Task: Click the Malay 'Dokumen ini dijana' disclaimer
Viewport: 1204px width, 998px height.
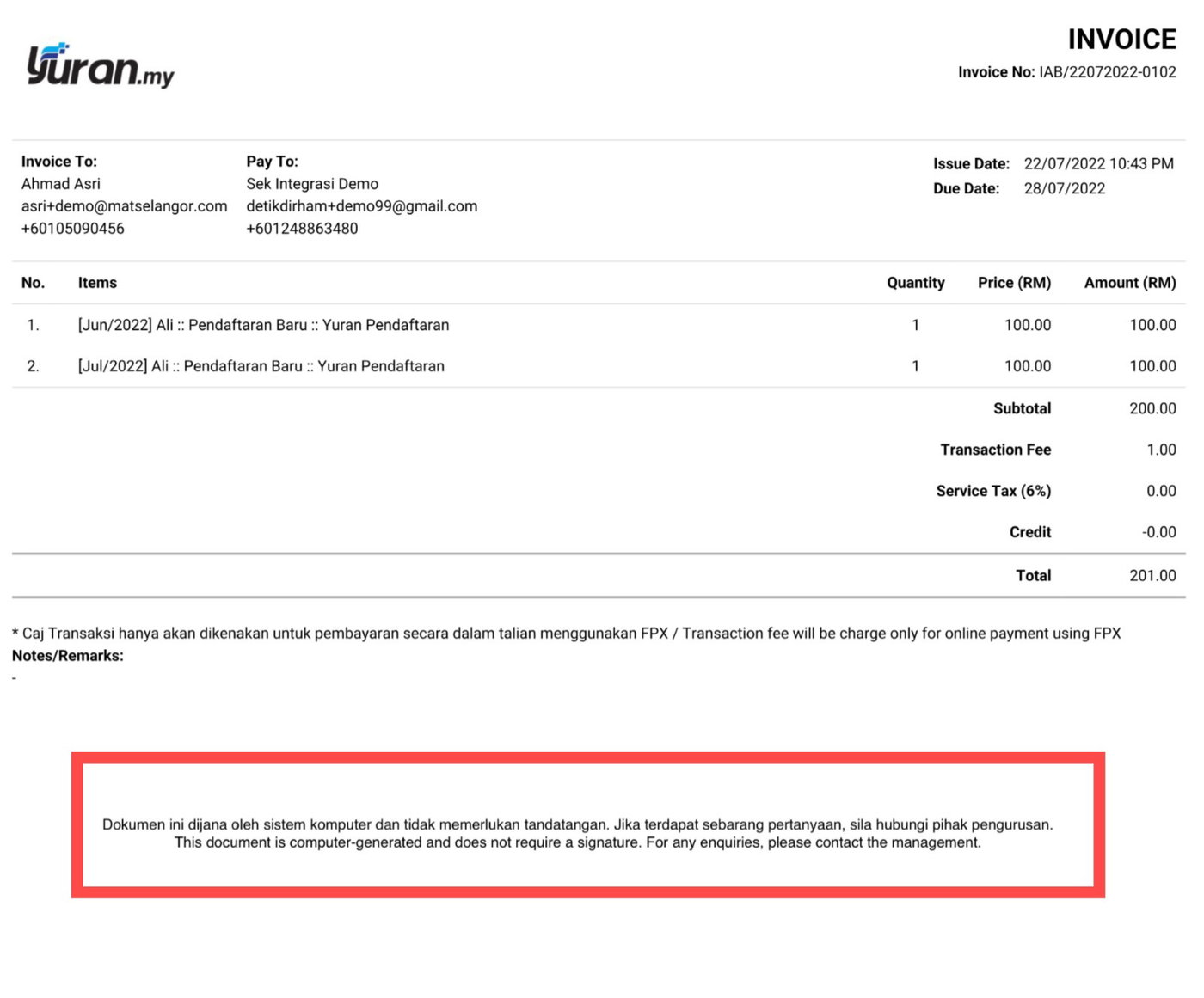Action: [x=578, y=824]
